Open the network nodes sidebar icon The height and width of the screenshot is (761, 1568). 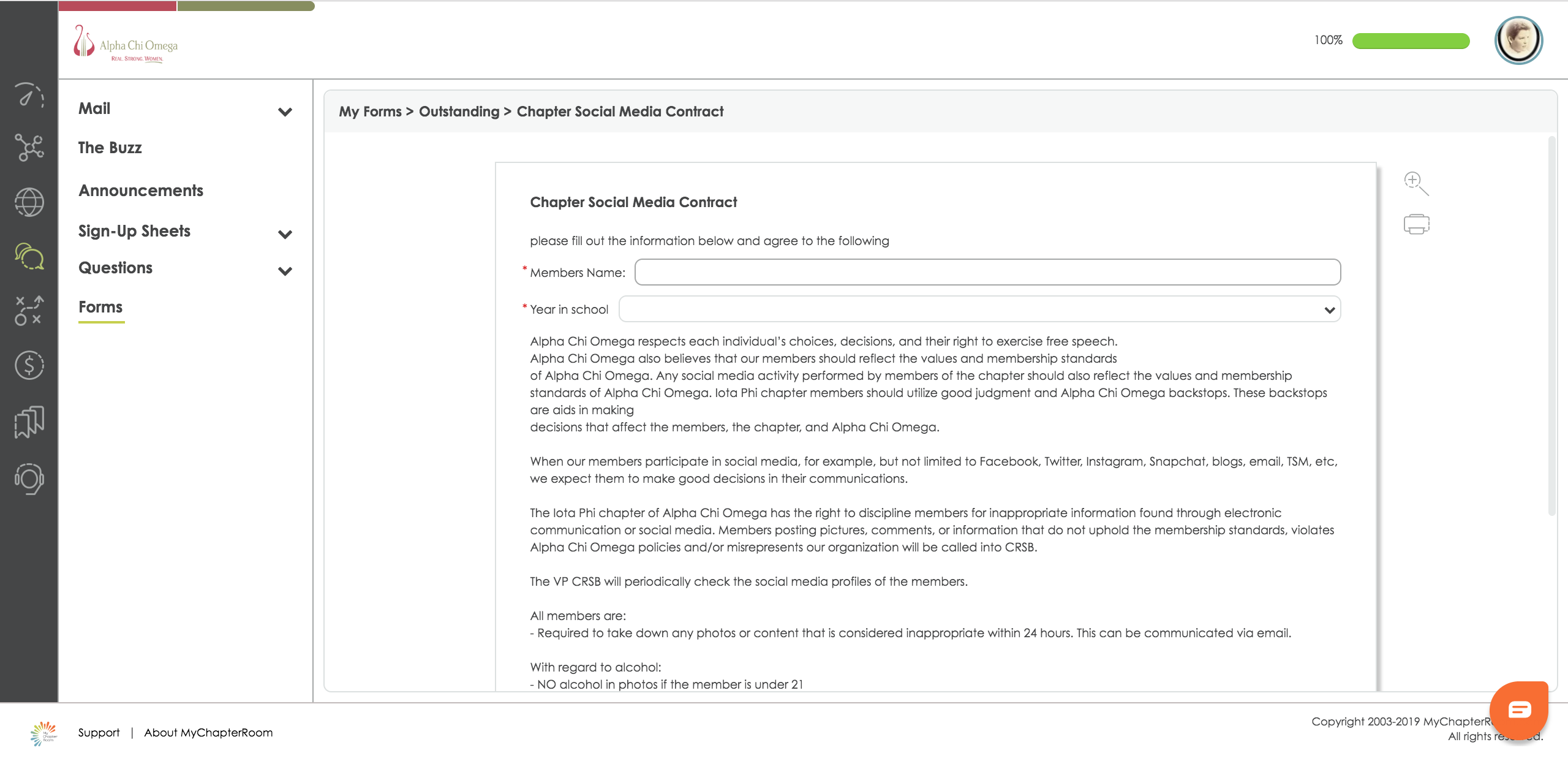(29, 148)
